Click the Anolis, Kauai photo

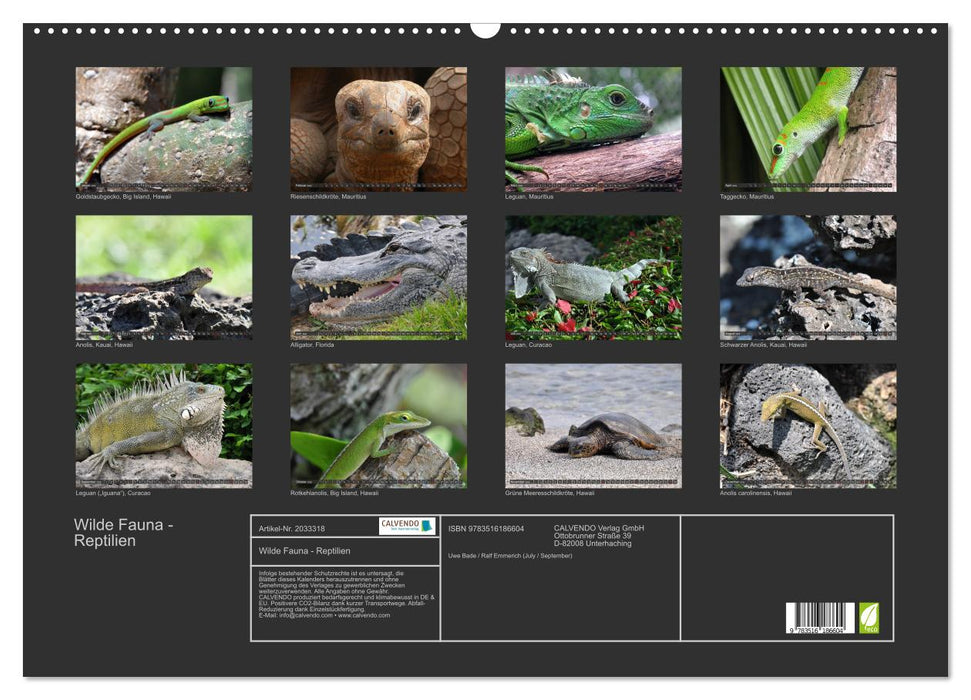(164, 277)
